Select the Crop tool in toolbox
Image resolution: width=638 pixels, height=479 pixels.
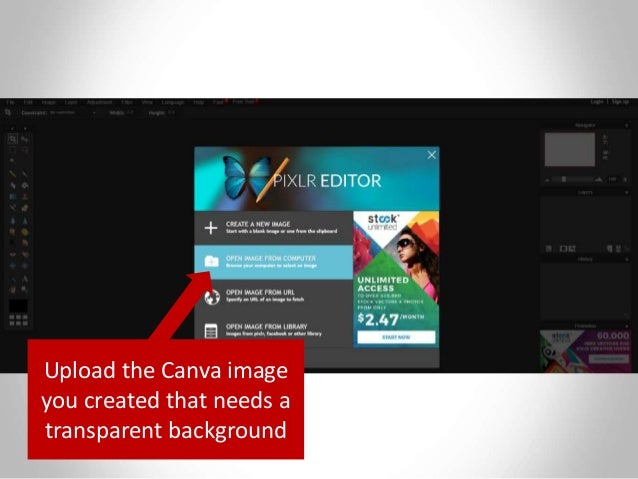pyautogui.click(x=13, y=139)
